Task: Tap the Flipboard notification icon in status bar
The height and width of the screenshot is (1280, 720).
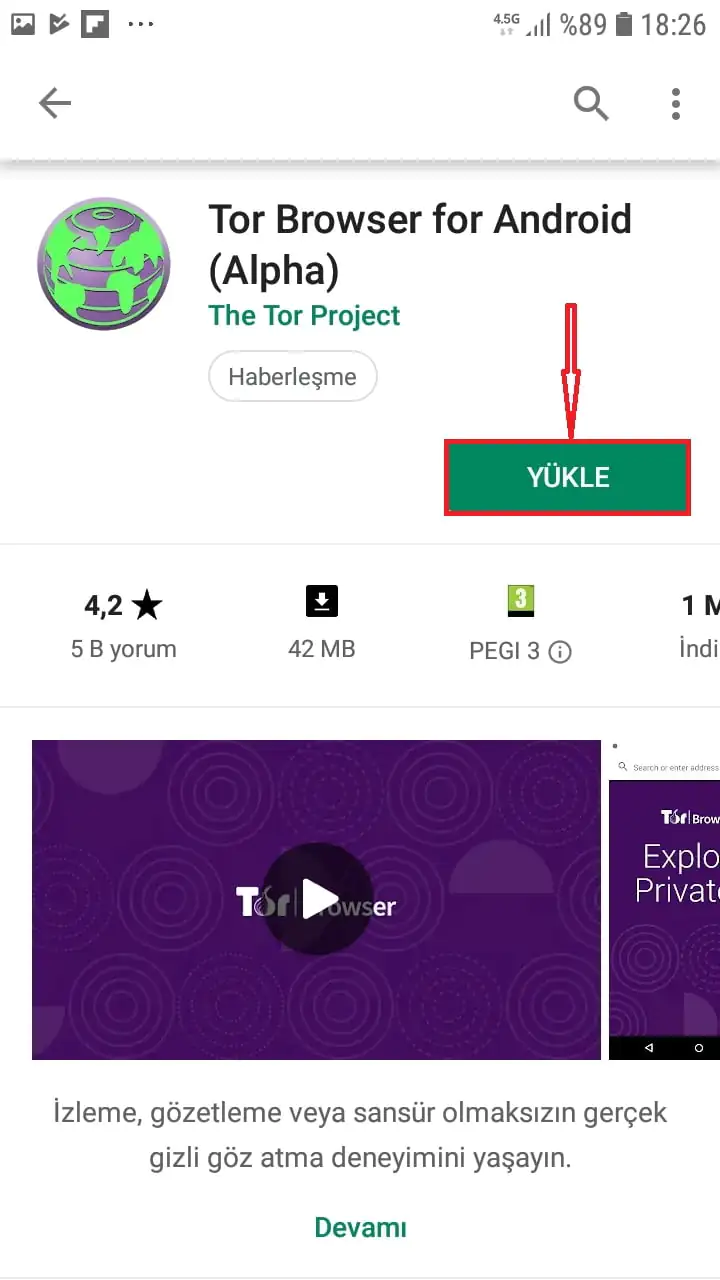Action: 95,24
